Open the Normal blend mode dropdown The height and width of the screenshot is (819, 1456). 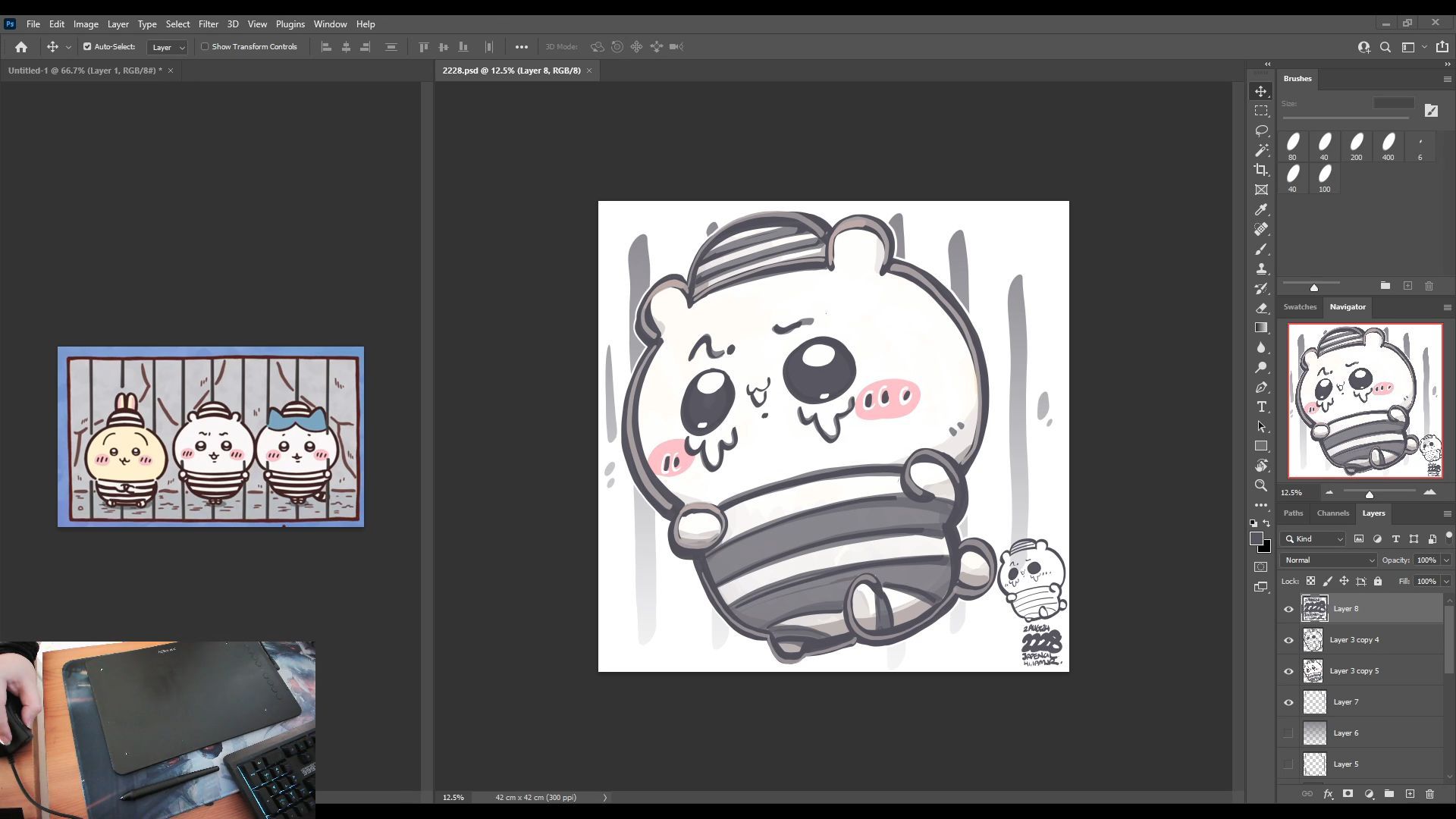pyautogui.click(x=1328, y=560)
